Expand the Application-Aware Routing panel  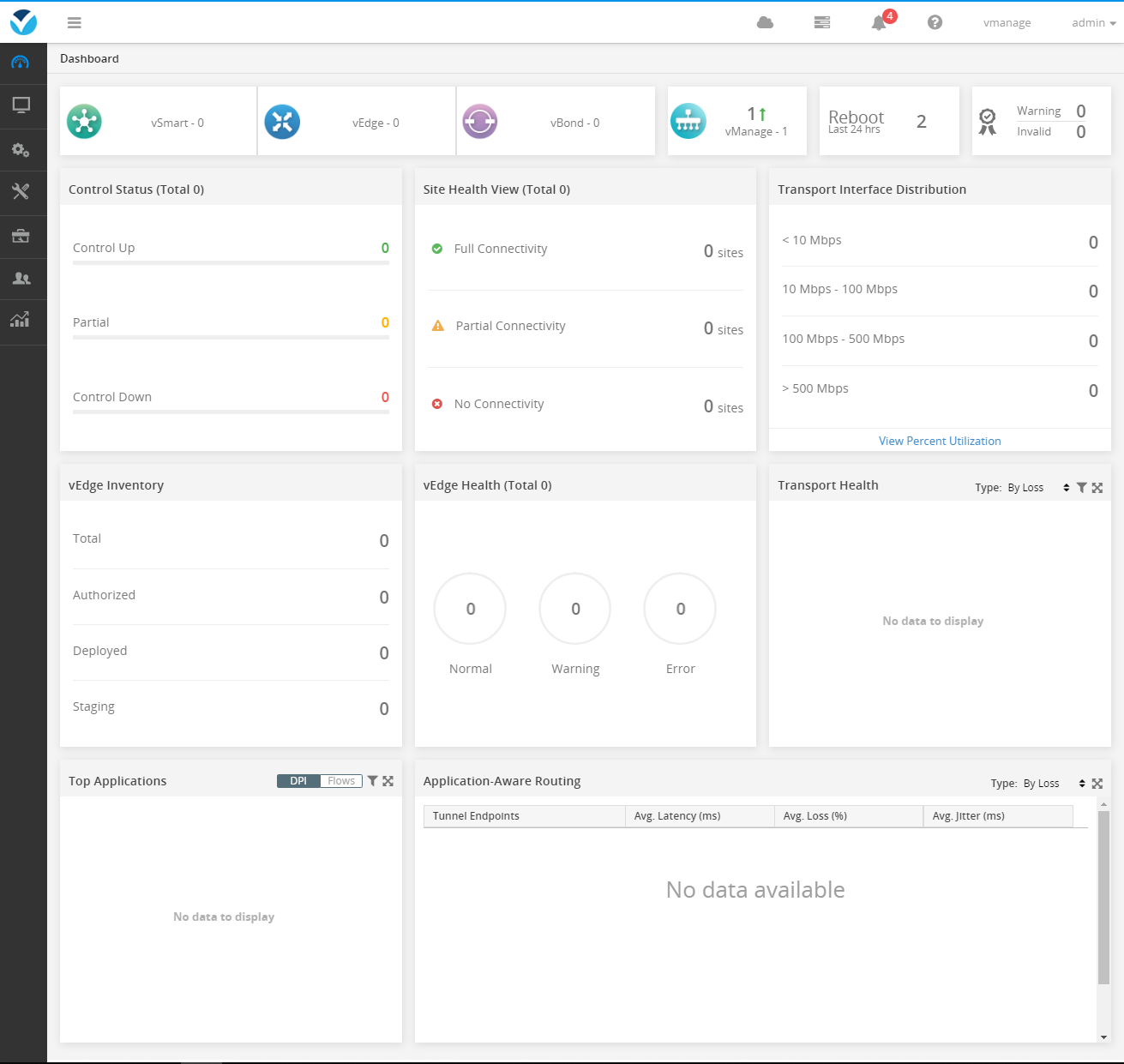coord(1097,784)
